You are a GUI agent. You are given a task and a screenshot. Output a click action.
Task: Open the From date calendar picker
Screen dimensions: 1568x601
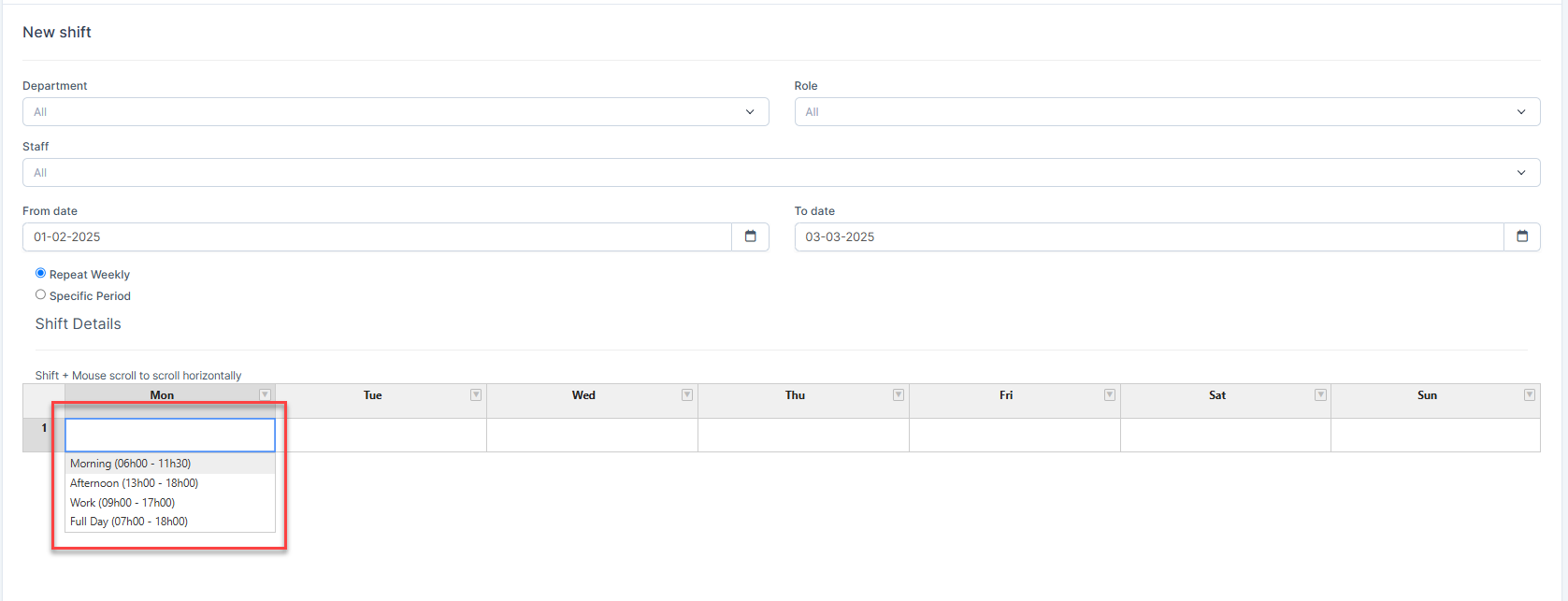[750, 236]
